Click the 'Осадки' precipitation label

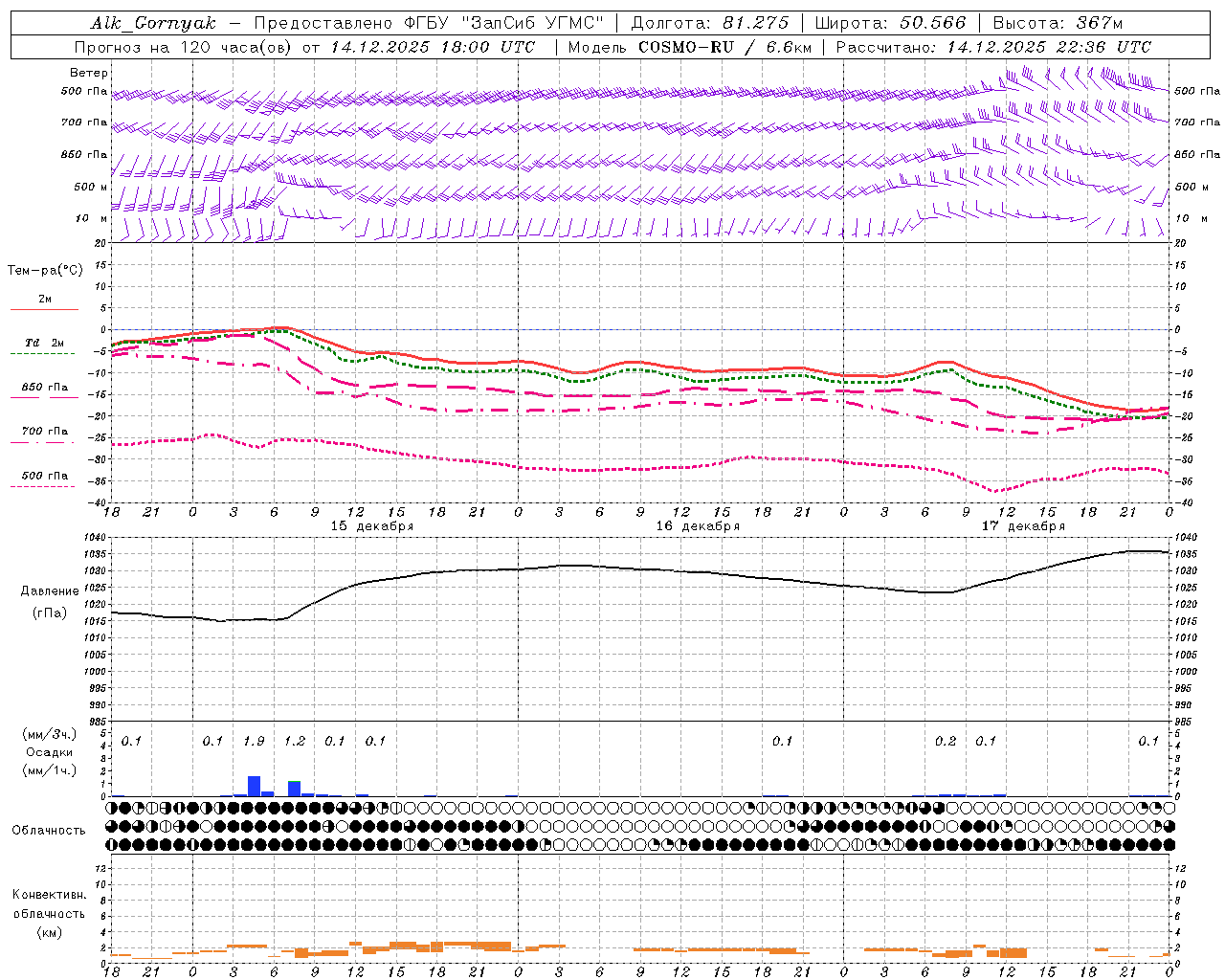point(49,752)
